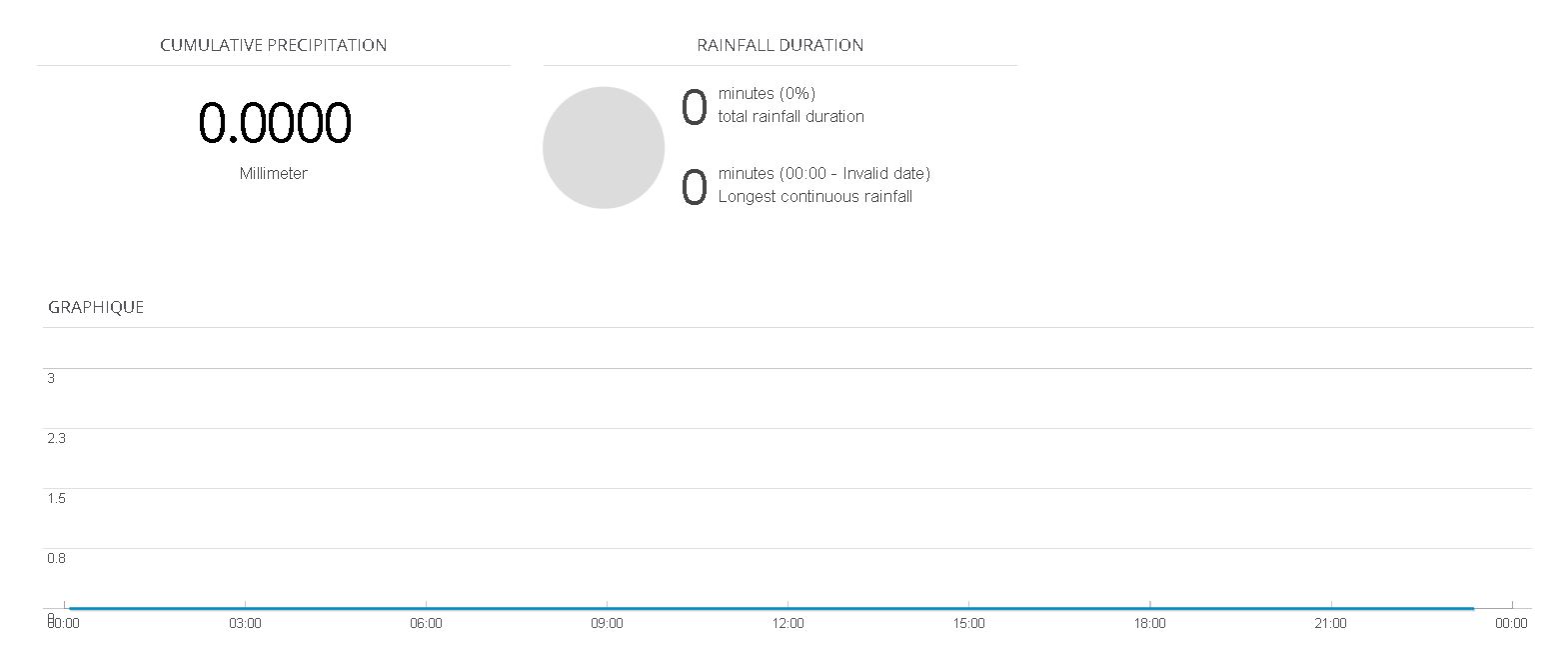
Task: Select the Graphique section heading
Action: [96, 307]
